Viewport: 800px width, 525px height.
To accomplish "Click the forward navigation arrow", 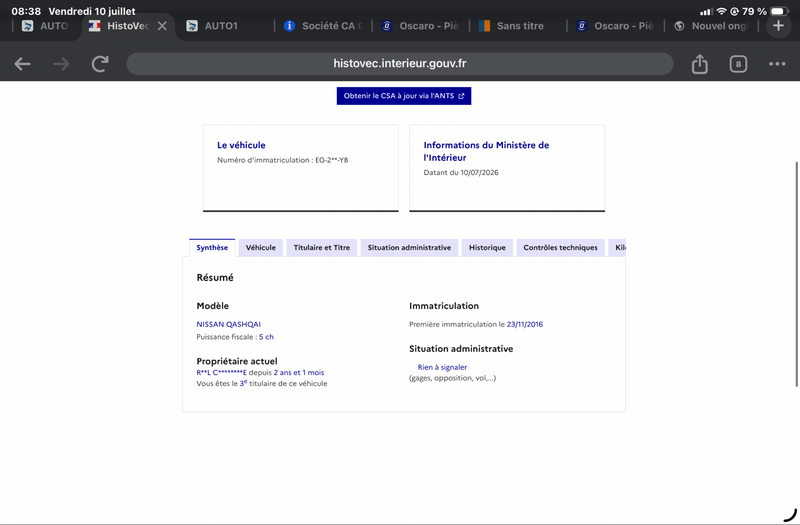I will (x=61, y=64).
